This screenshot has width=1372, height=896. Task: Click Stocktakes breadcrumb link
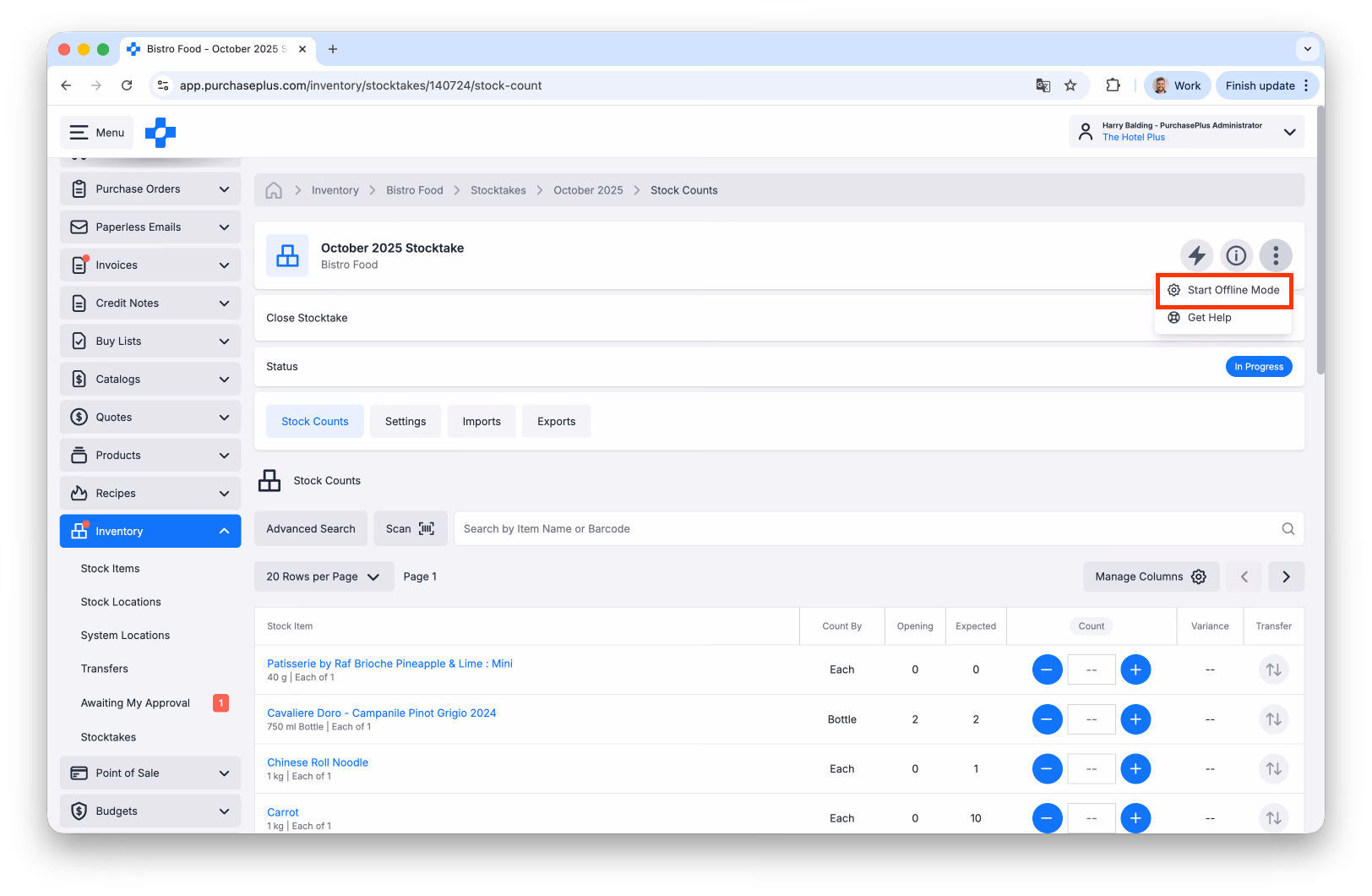[498, 190]
